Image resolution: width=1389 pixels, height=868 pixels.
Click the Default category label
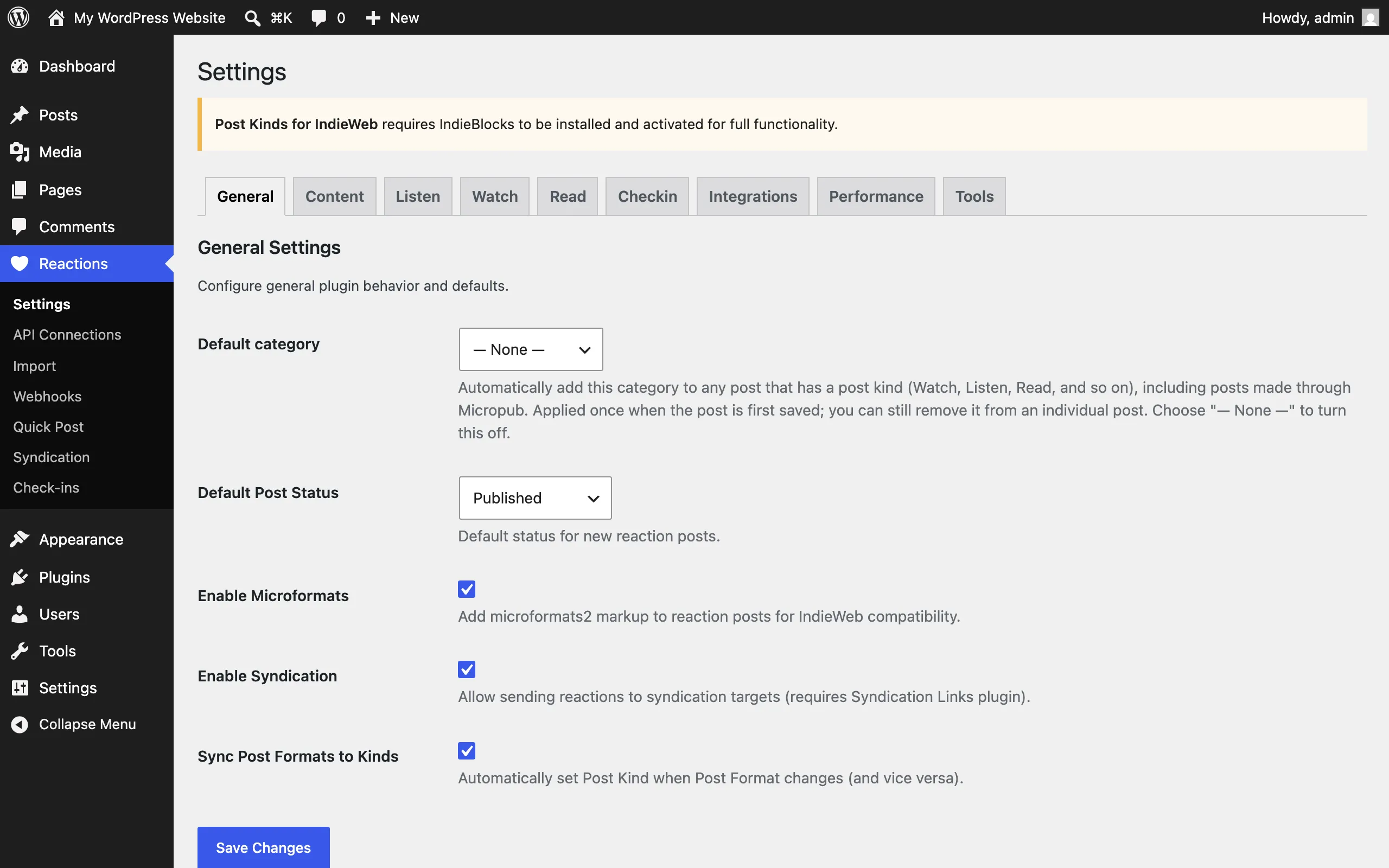click(258, 344)
